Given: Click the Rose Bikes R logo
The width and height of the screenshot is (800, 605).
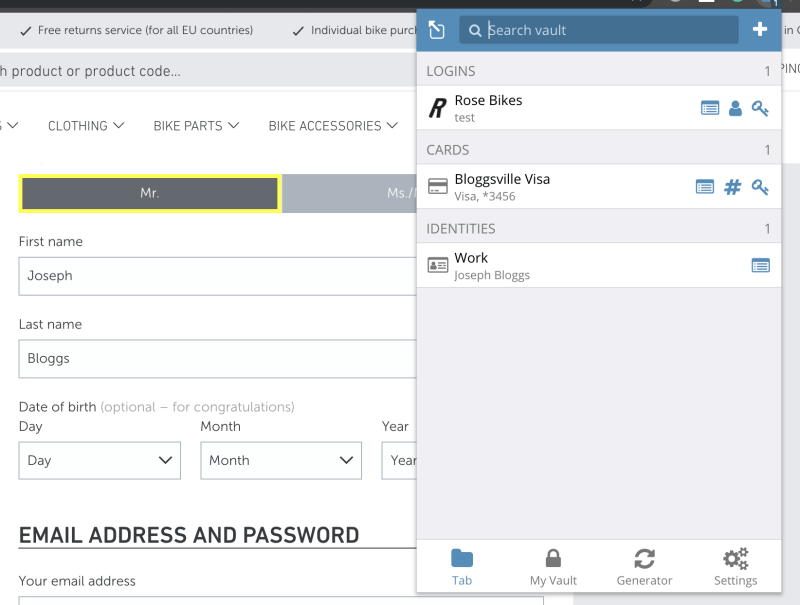Looking at the screenshot, I should [437, 108].
